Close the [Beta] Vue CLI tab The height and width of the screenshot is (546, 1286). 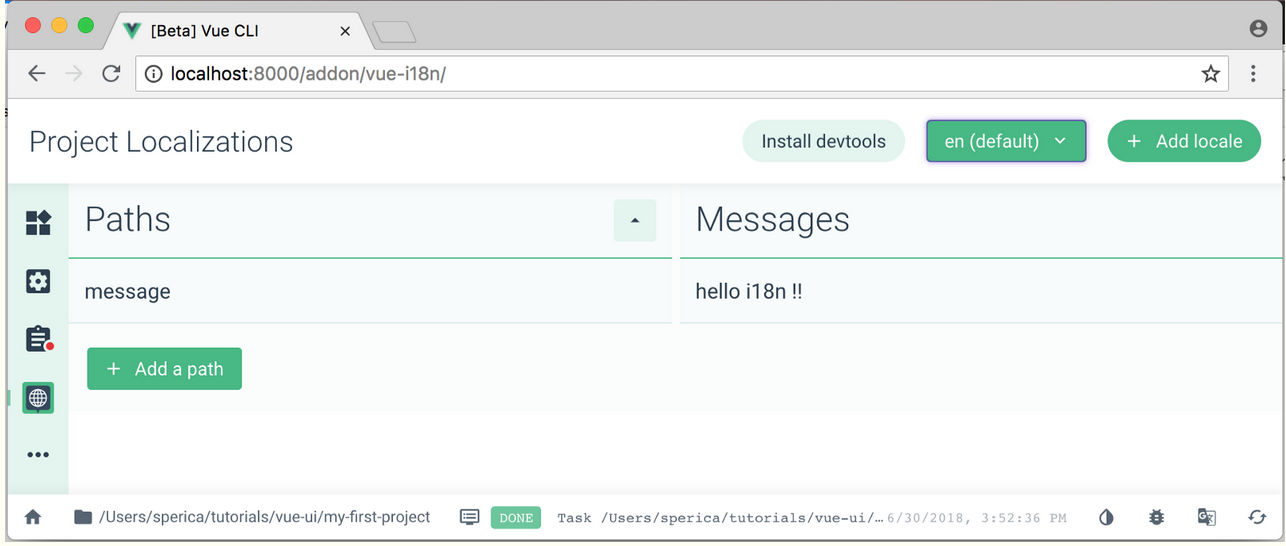(345, 31)
